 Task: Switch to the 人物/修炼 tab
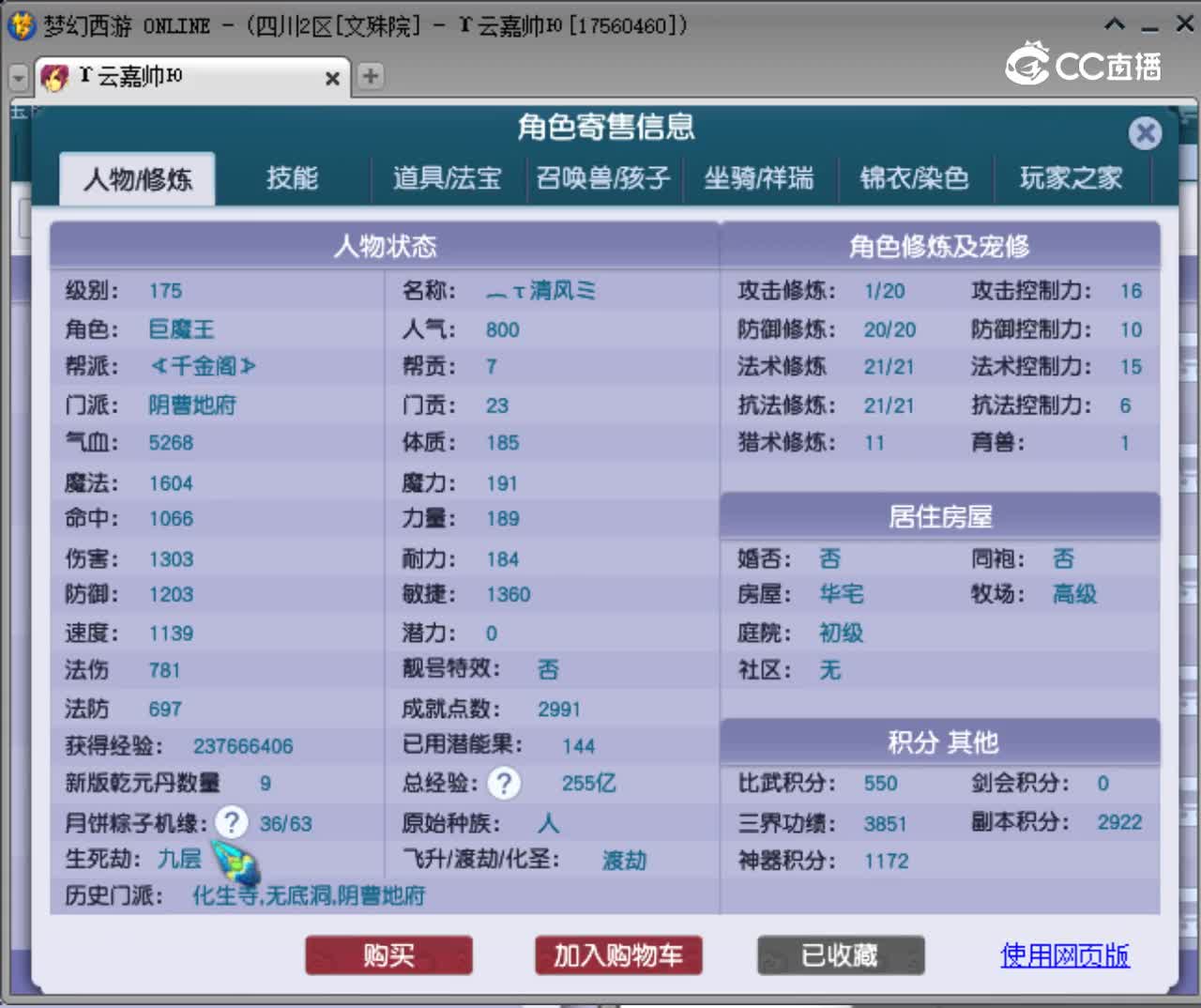coord(138,178)
